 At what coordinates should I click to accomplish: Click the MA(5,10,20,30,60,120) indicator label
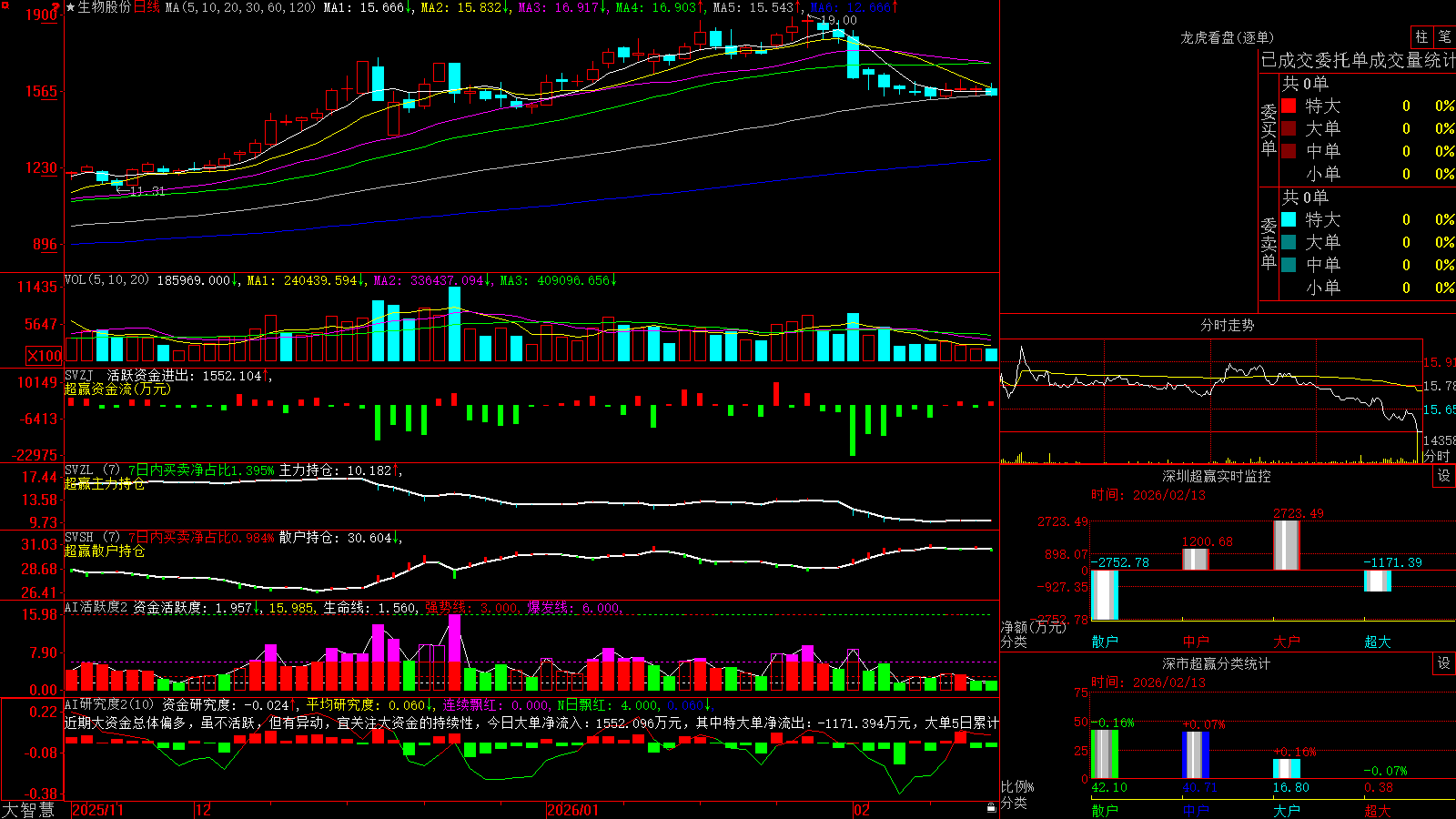coord(241,7)
